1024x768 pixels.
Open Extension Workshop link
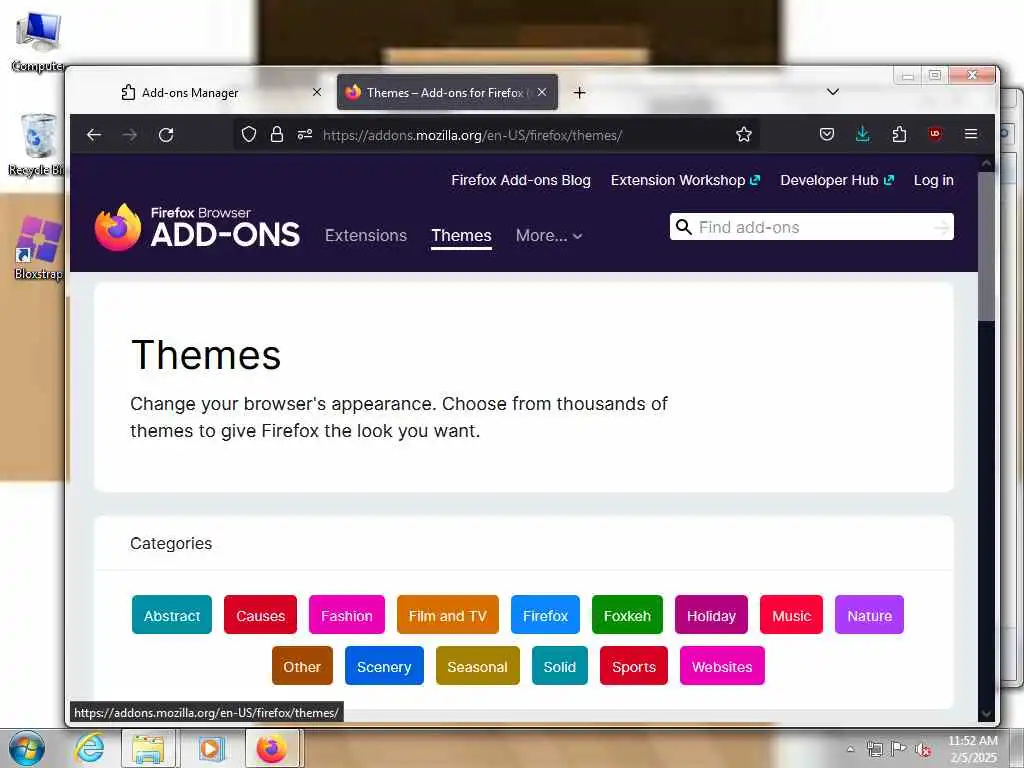(x=685, y=180)
